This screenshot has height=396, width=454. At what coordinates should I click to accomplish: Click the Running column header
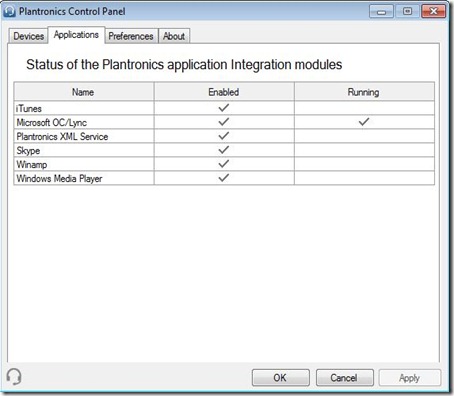pos(364,92)
